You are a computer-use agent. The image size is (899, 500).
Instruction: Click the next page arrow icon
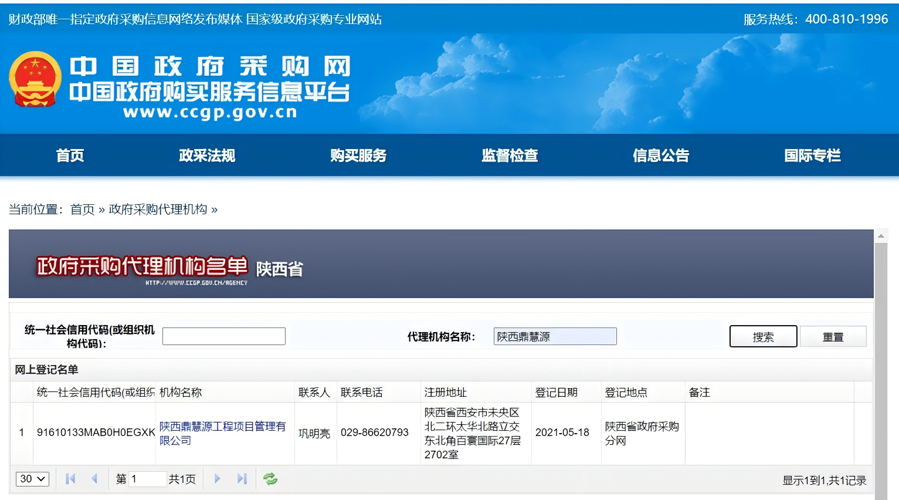click(x=217, y=479)
